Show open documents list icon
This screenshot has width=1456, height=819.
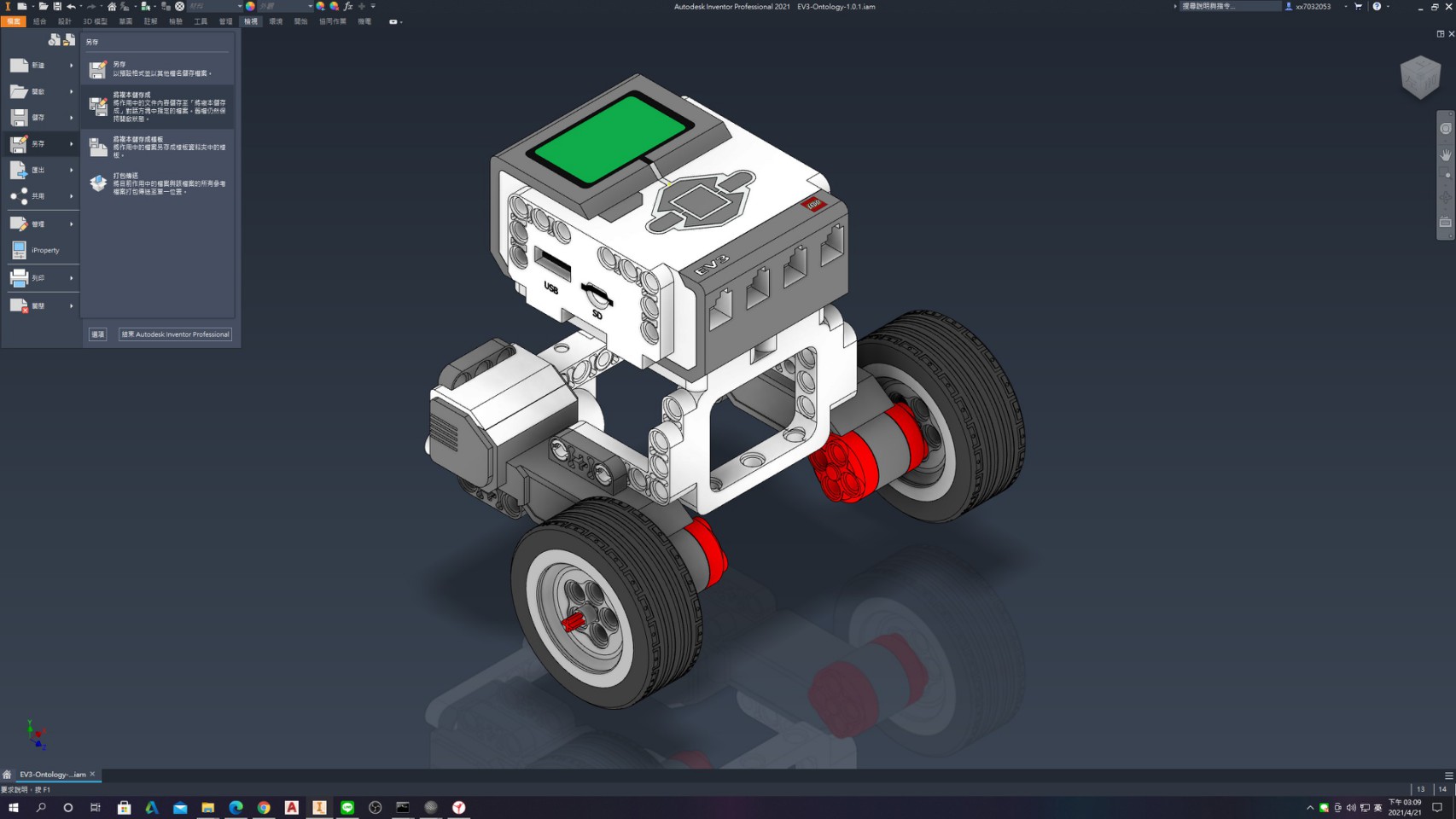coord(69,40)
